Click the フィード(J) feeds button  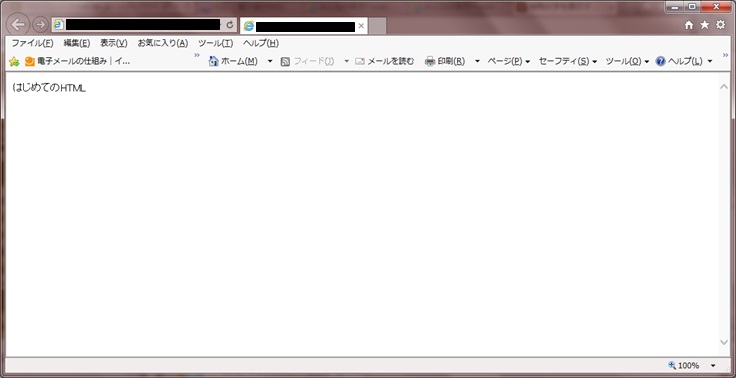pos(307,61)
